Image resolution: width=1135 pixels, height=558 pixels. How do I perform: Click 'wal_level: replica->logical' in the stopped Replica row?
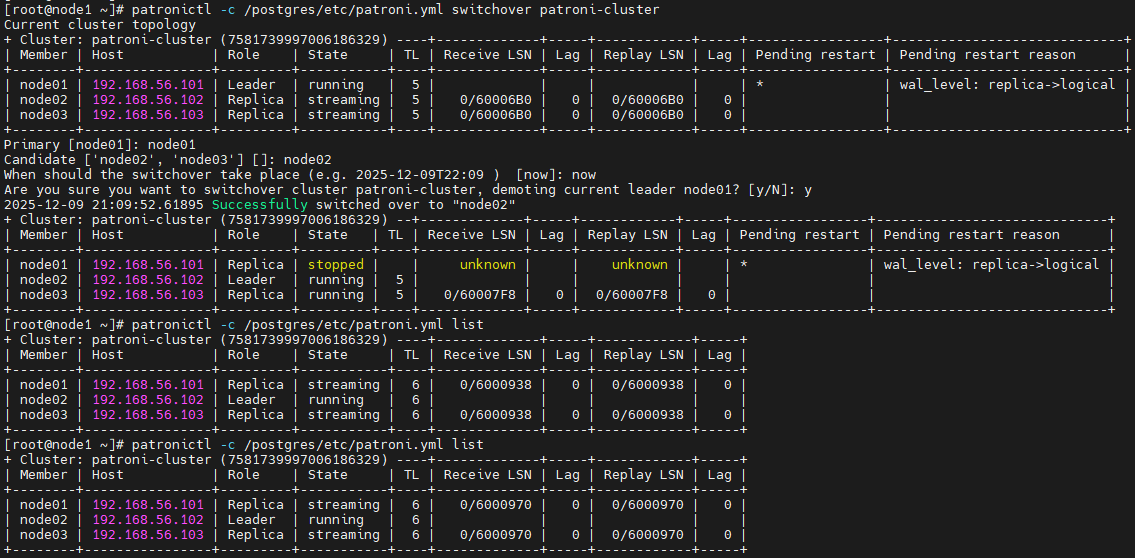[992, 265]
